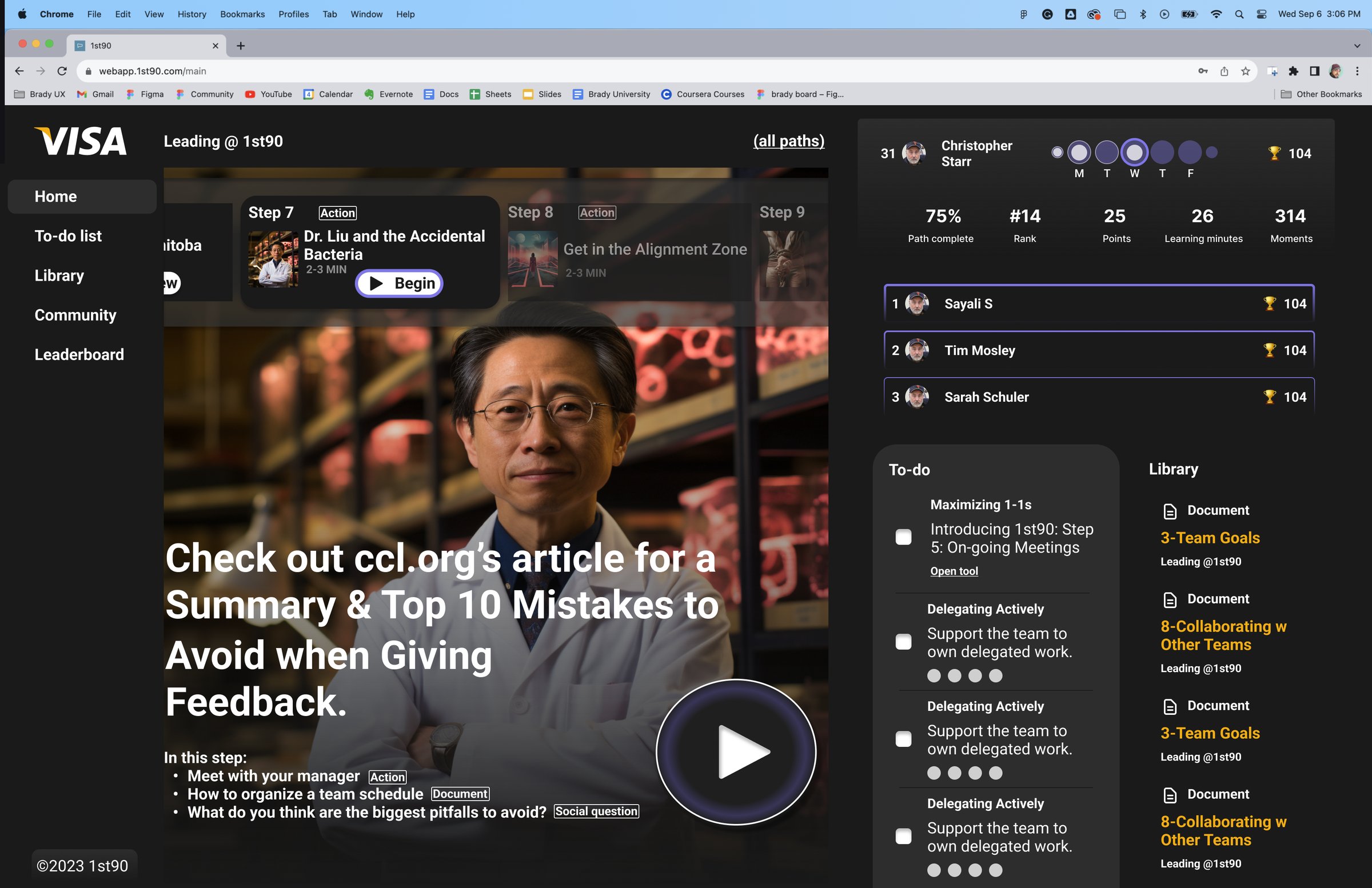Open Other Bookmarks folder

(1321, 94)
